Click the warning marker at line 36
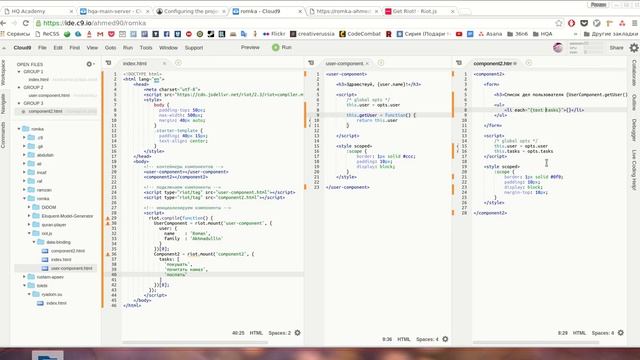This screenshot has width=640, height=360. click(108, 254)
